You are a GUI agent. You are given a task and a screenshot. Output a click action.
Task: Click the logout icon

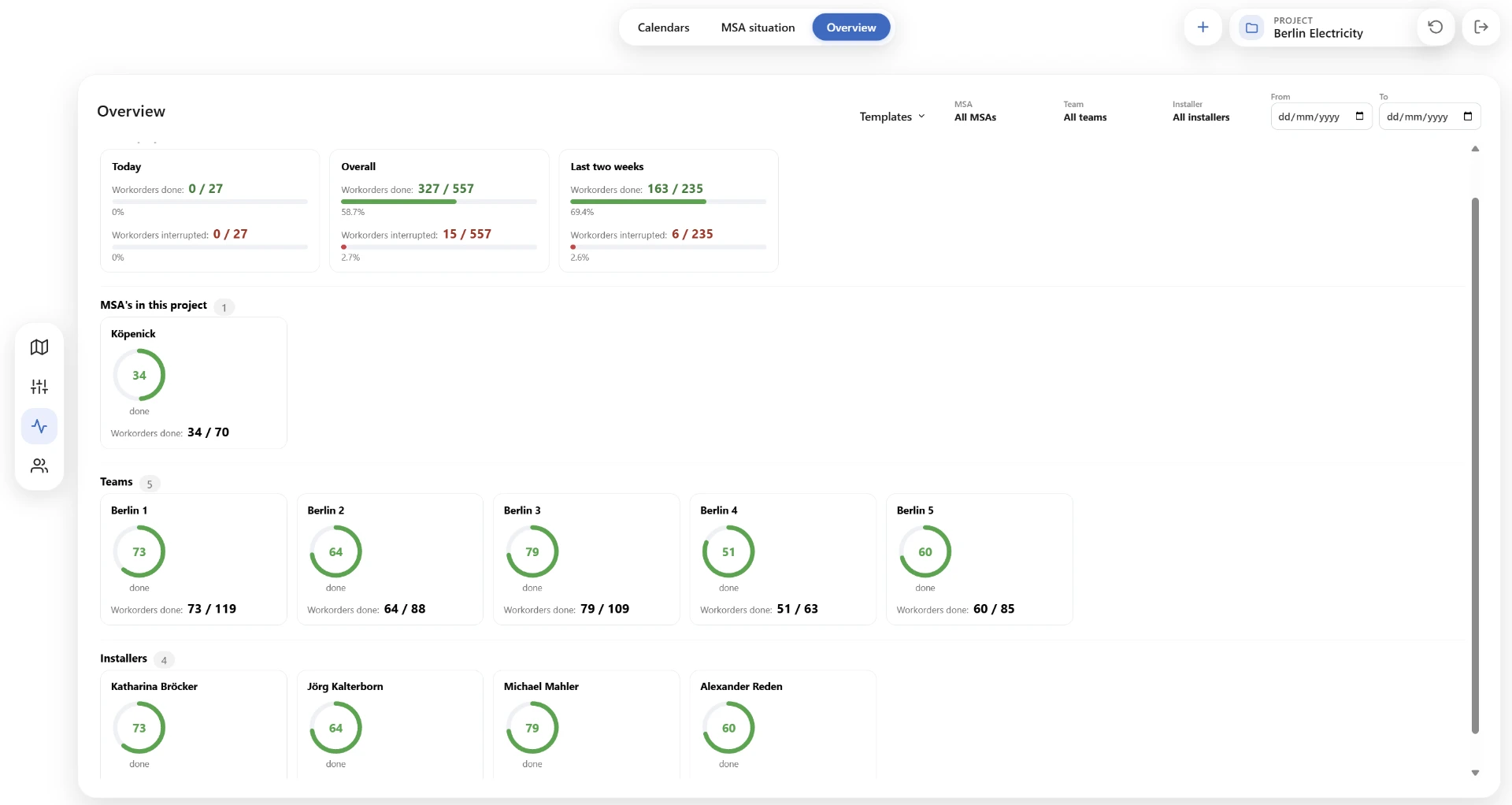tap(1480, 28)
